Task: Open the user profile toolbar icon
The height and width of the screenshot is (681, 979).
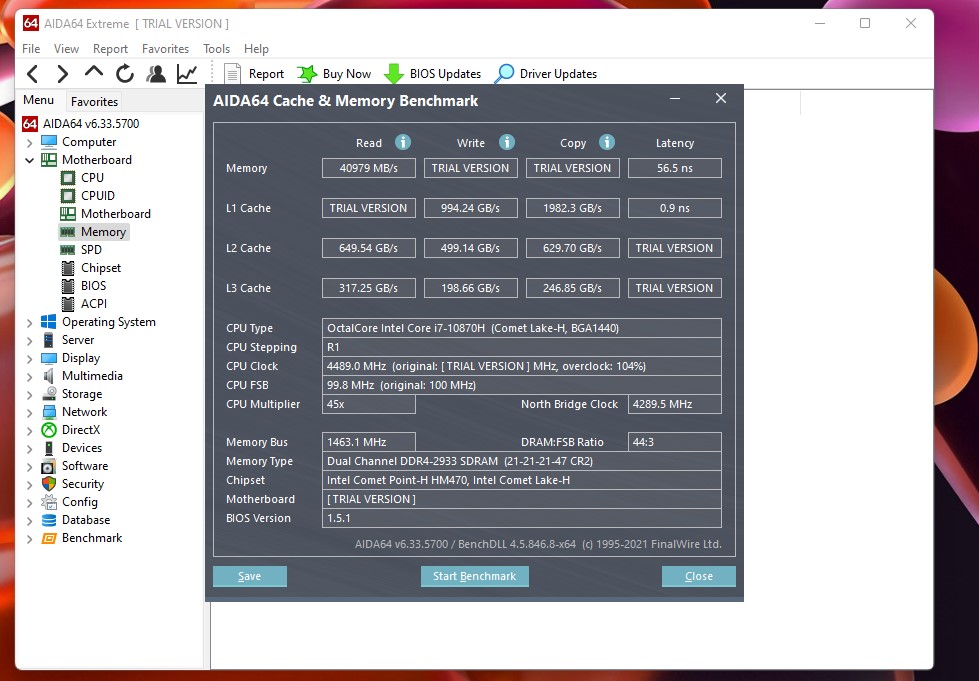Action: pyautogui.click(x=156, y=74)
